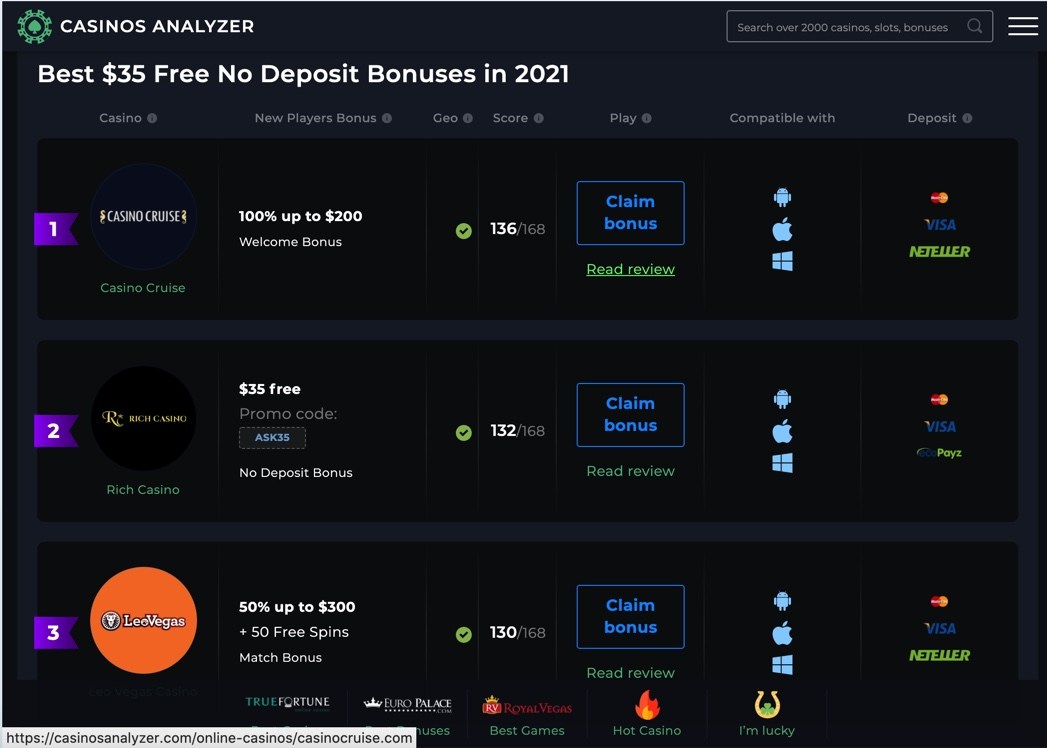This screenshot has height=748, width=1047.
Task: Click info icon next to Play header
Action: [646, 118]
